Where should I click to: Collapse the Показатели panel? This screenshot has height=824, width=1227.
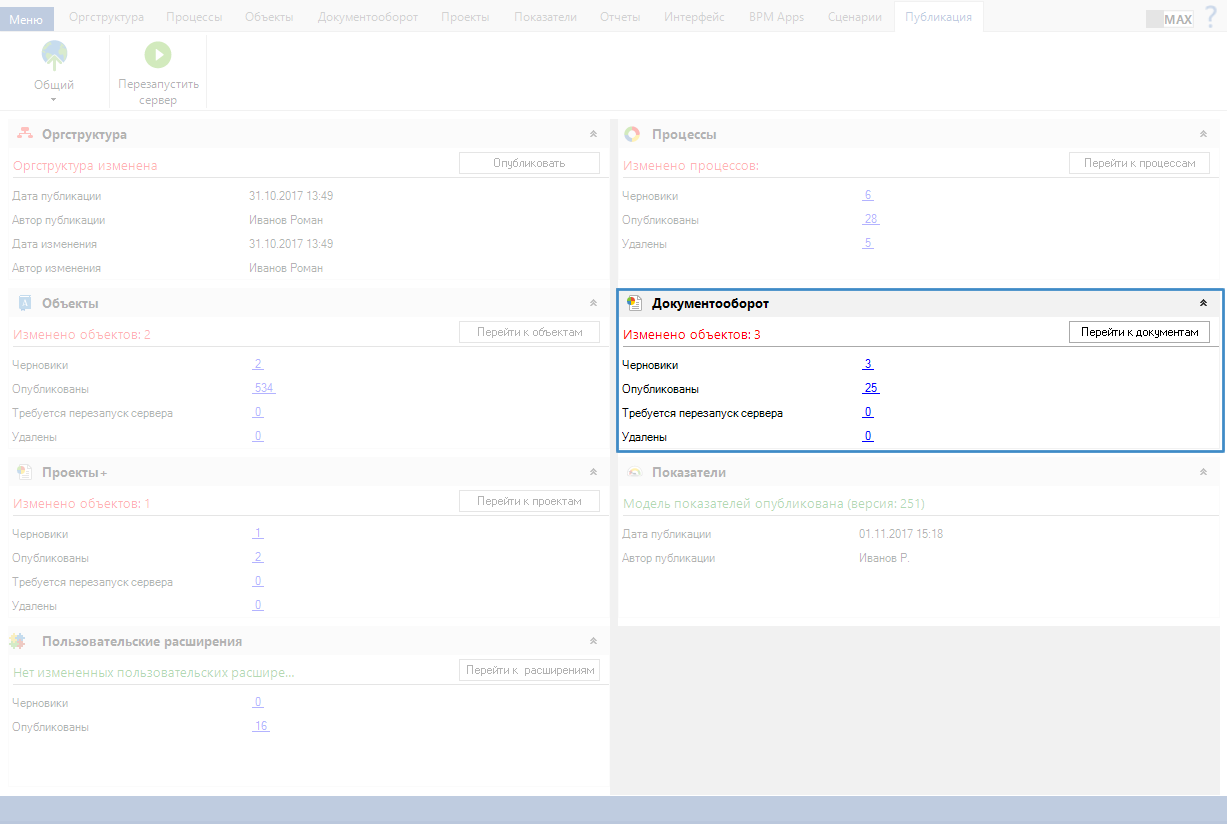[1203, 472]
